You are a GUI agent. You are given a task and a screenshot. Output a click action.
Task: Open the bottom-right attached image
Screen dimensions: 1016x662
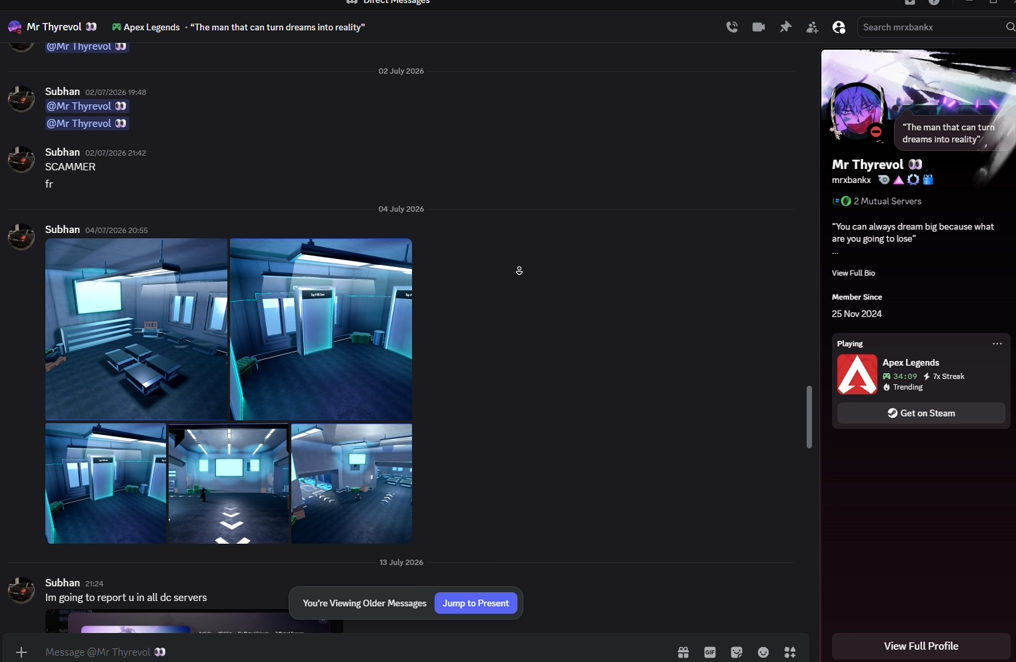click(x=352, y=483)
